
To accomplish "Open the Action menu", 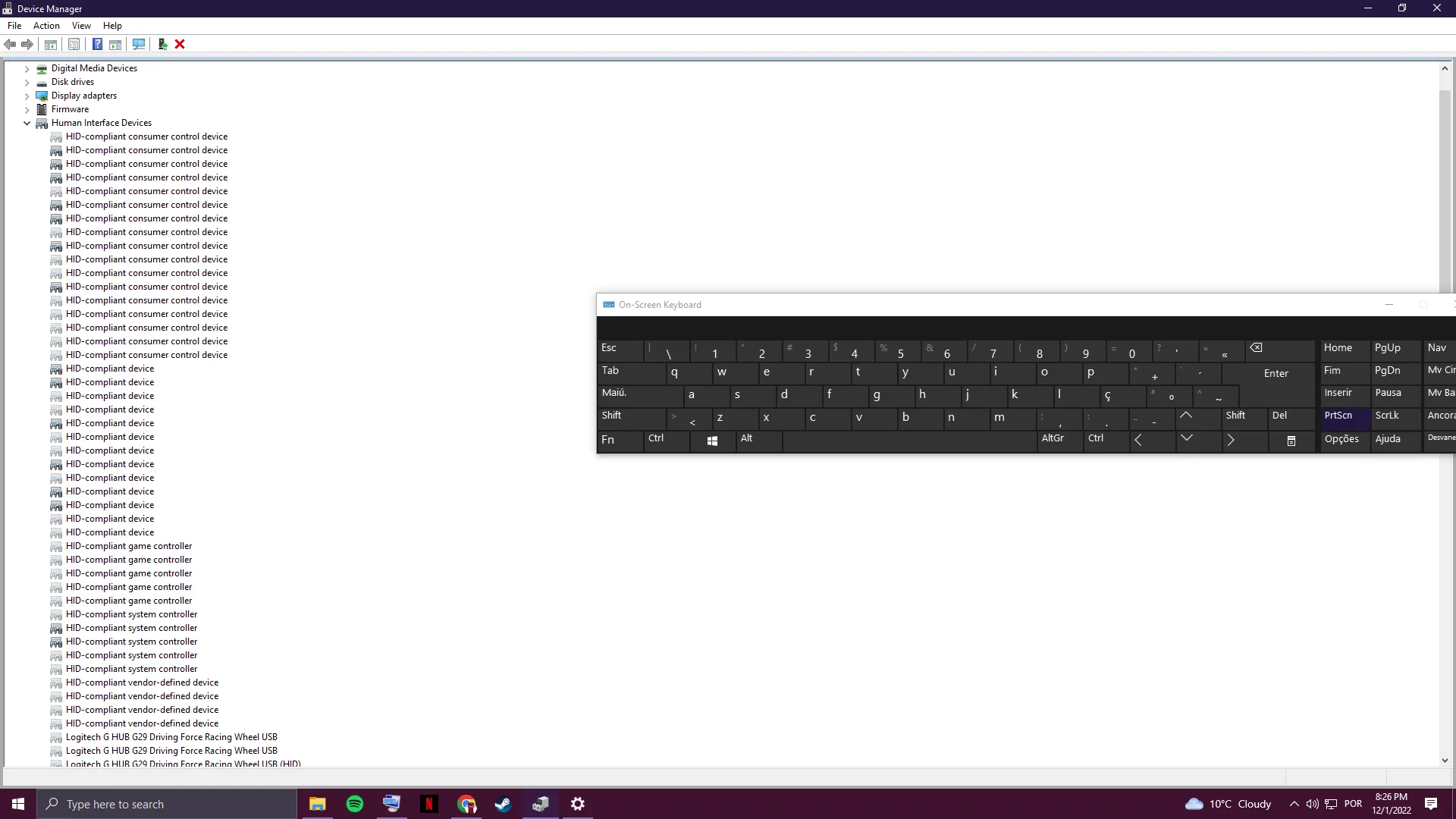I will pyautogui.click(x=46, y=25).
